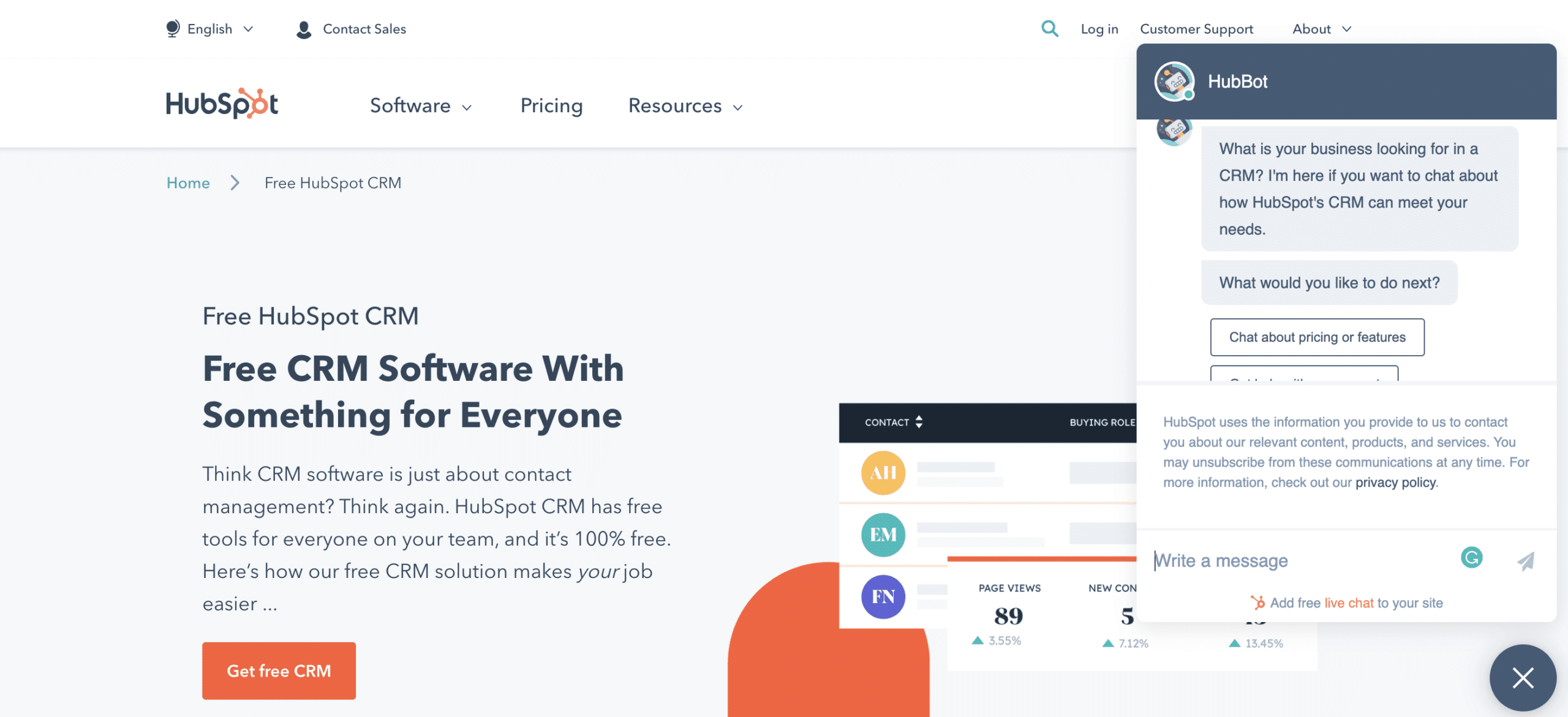Click the Customer Support menu item

coord(1196,28)
